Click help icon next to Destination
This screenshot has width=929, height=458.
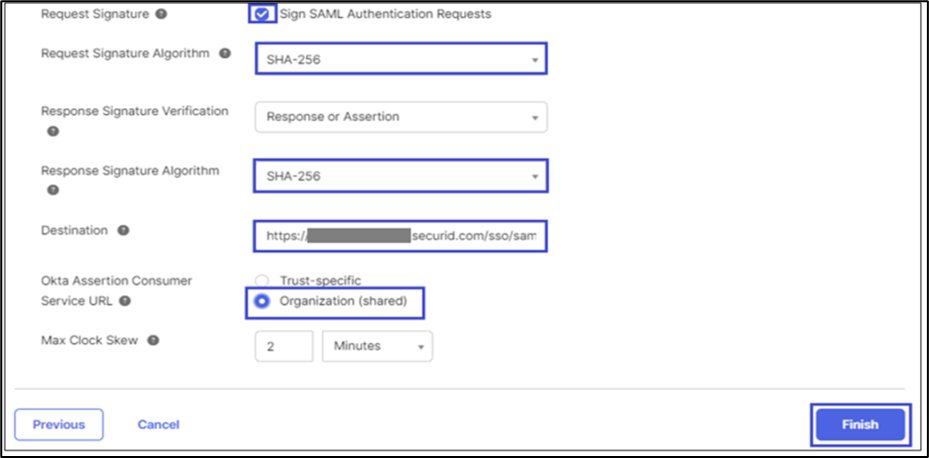pos(123,231)
